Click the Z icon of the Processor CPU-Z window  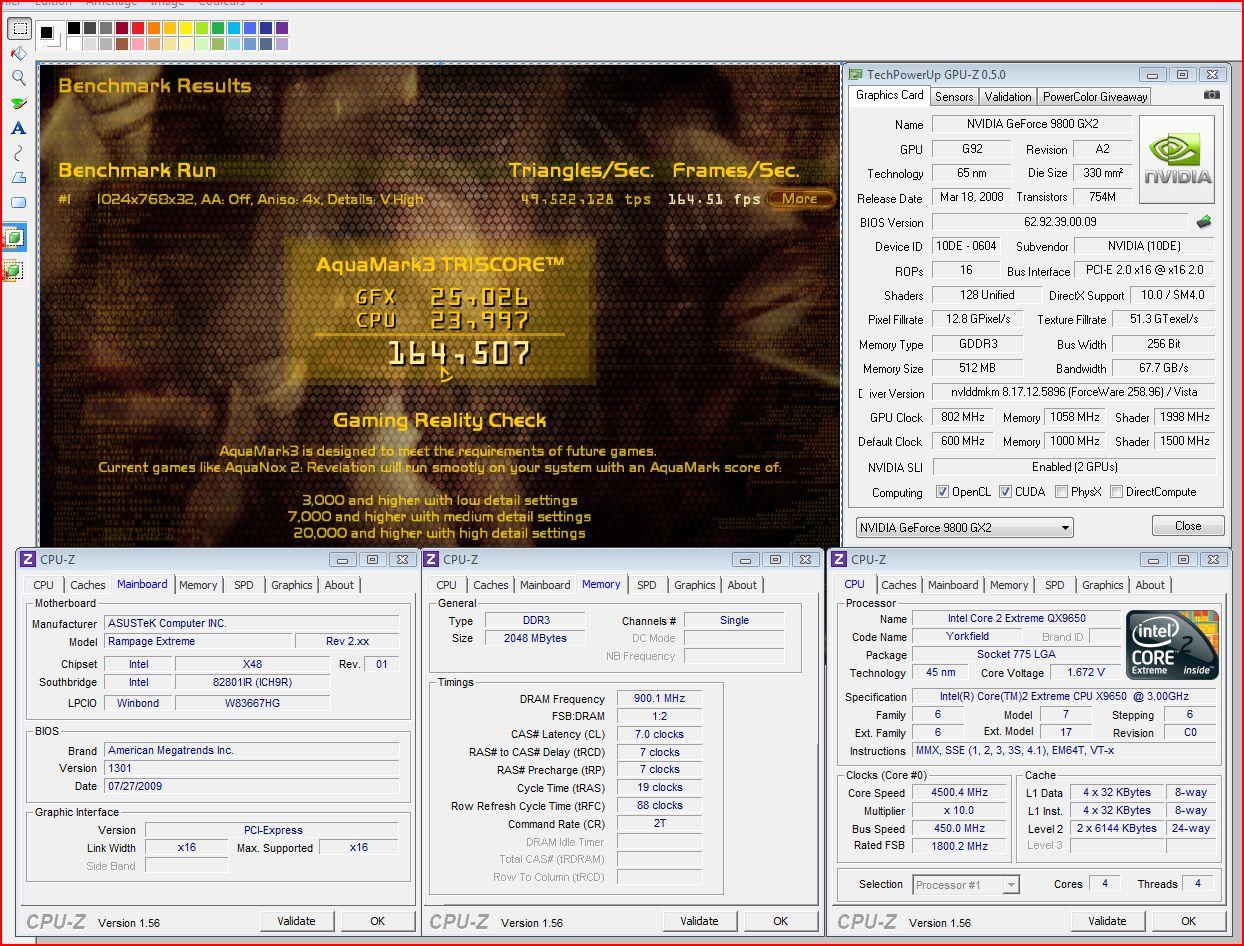[840, 559]
